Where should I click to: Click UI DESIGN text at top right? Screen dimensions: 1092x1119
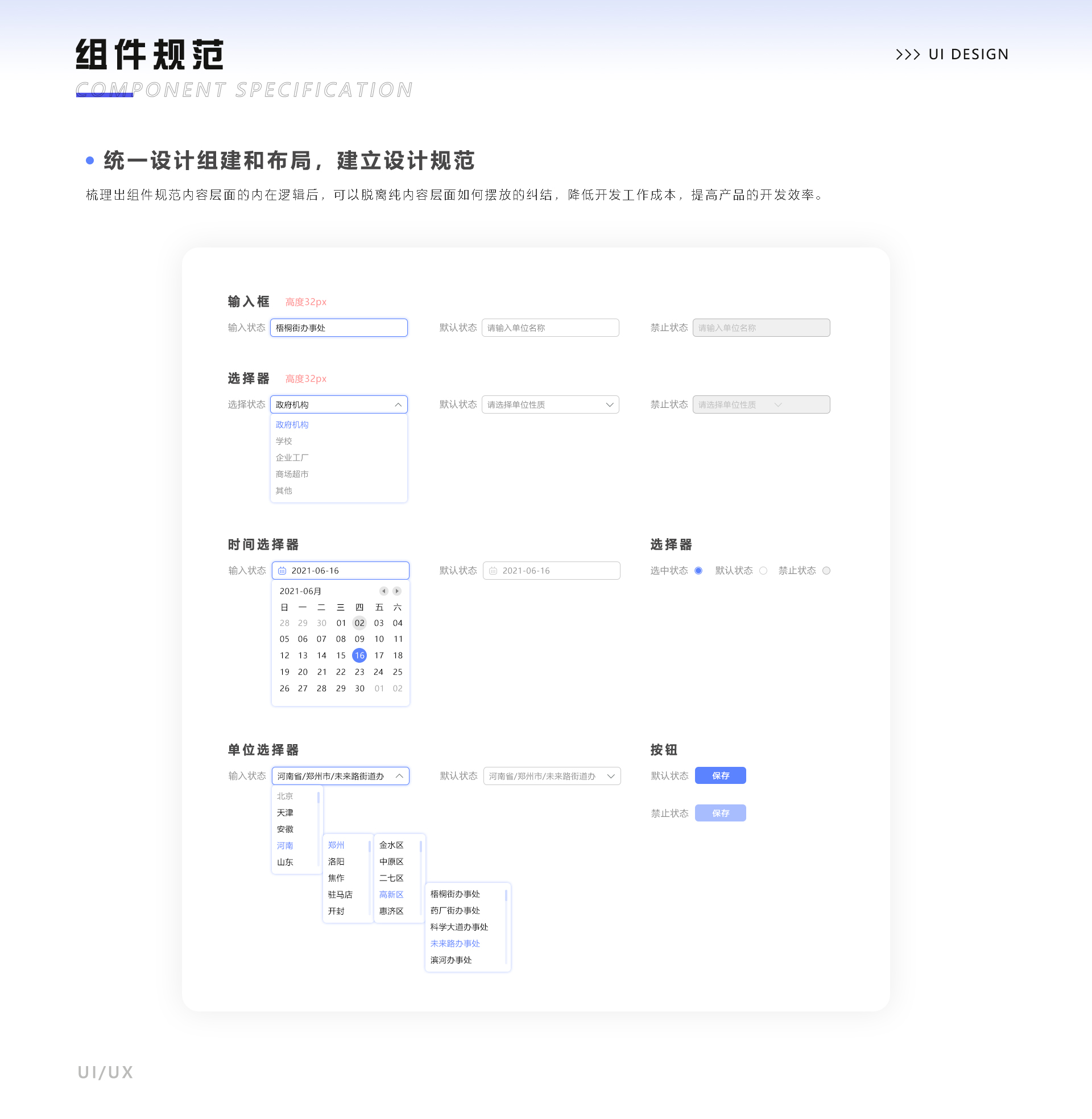click(969, 55)
